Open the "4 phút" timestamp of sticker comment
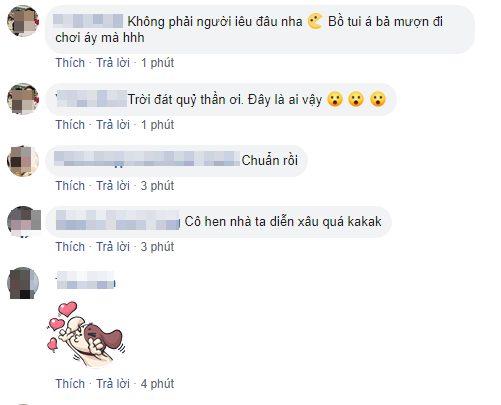The image size is (501, 405). (x=157, y=384)
